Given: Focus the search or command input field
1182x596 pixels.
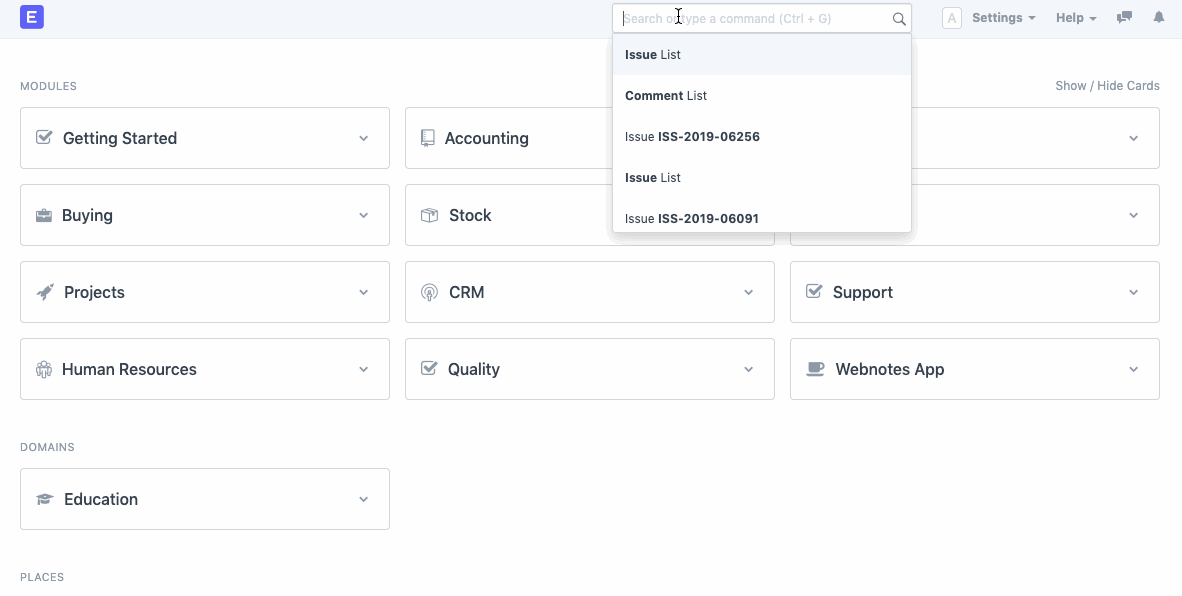Looking at the screenshot, I should click(x=750, y=18).
